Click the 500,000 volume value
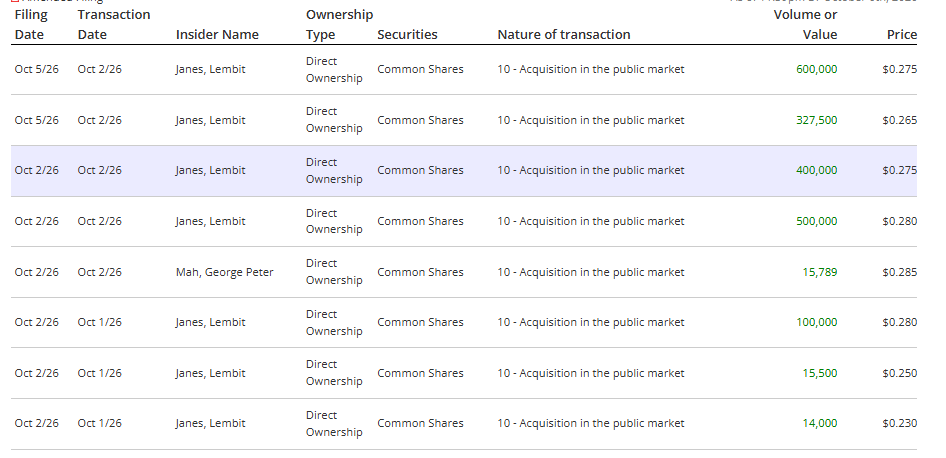The width and height of the screenshot is (946, 458). pyautogui.click(x=817, y=221)
